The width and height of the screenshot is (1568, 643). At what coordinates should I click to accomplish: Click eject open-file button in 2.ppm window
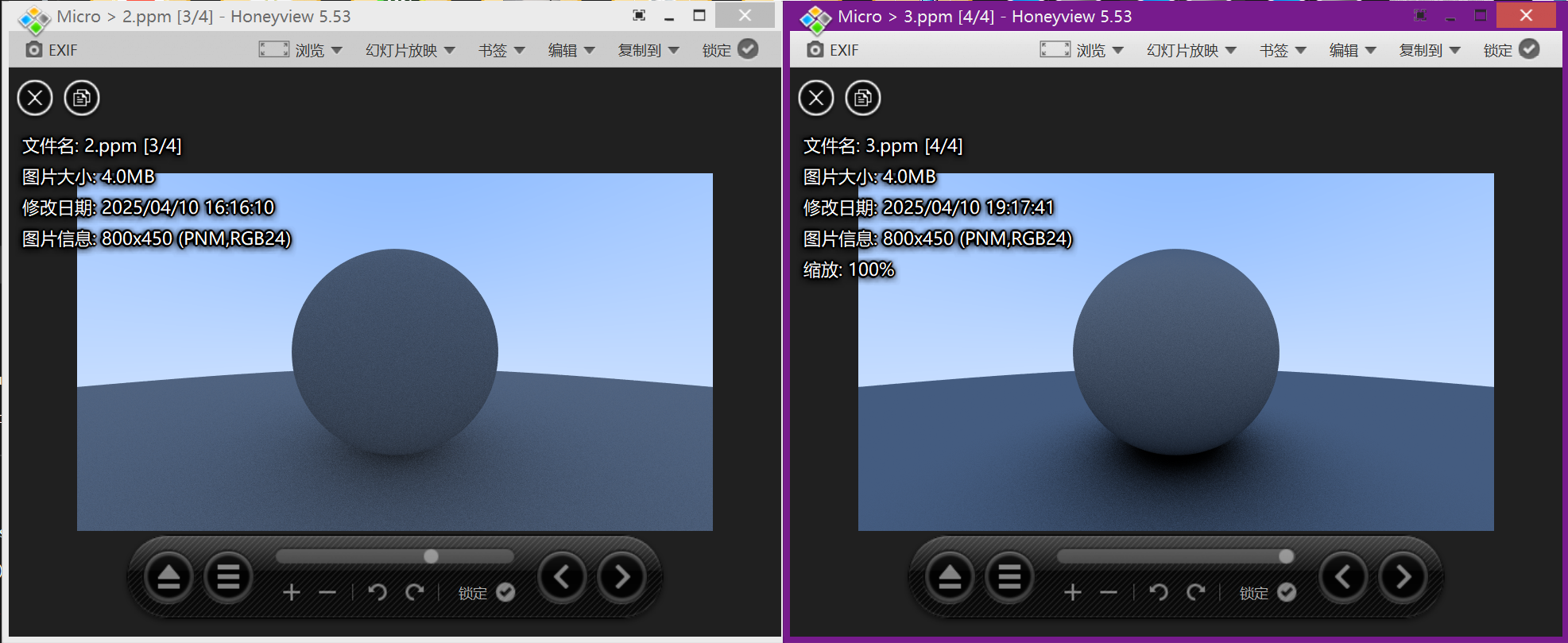tap(168, 577)
